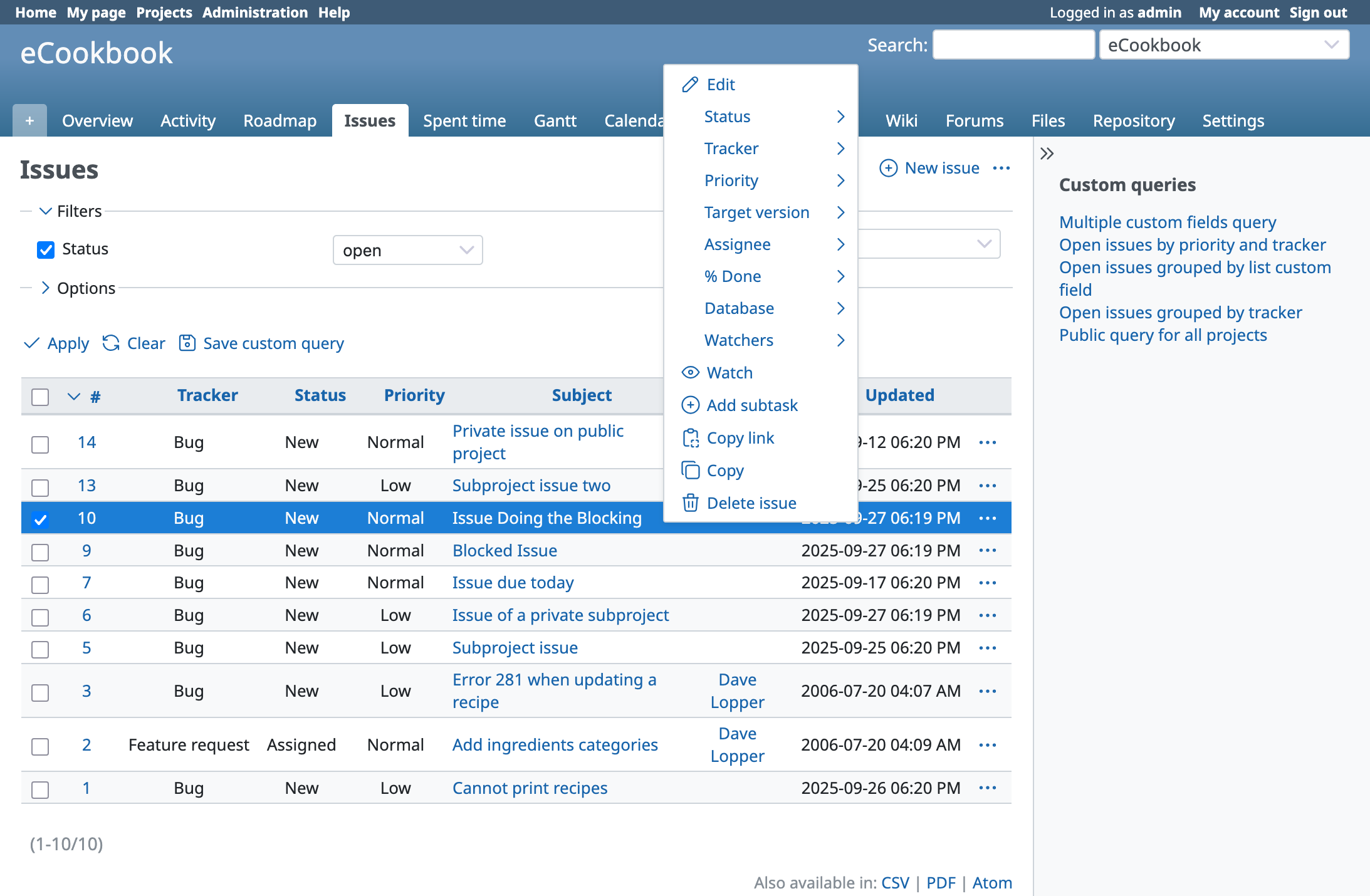1370x896 pixels.
Task: Click the Save custom query disk icon
Action: tap(187, 343)
